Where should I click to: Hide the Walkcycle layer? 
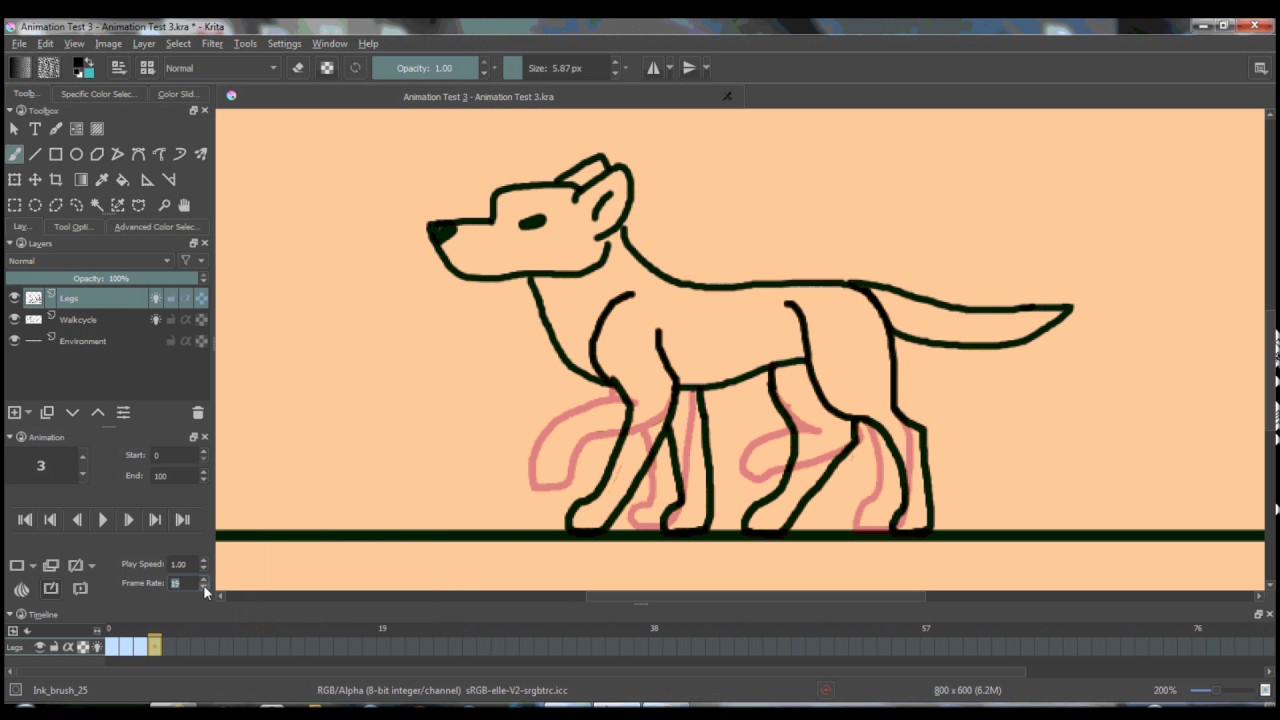(x=14, y=319)
